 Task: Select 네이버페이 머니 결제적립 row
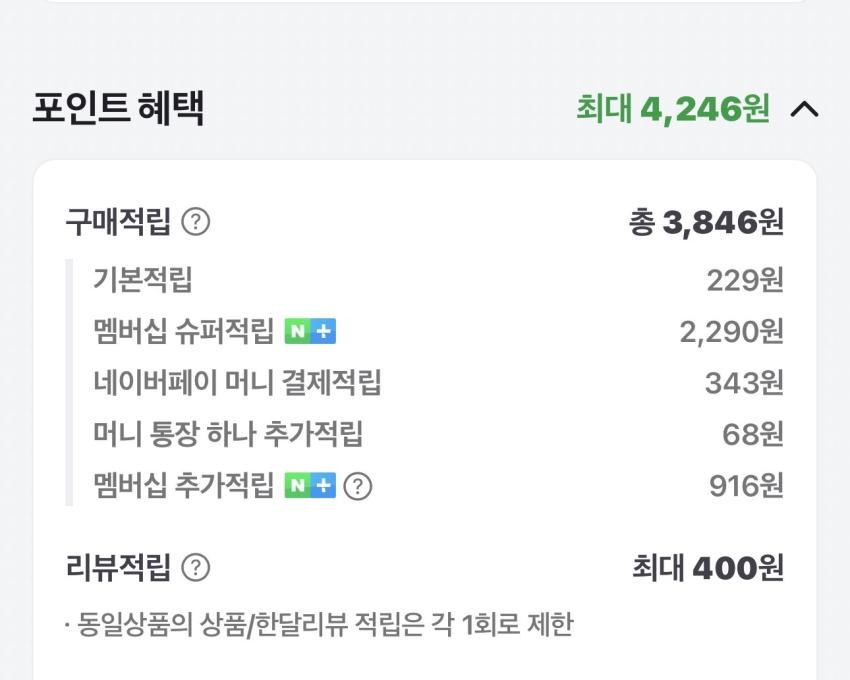(x=237, y=382)
